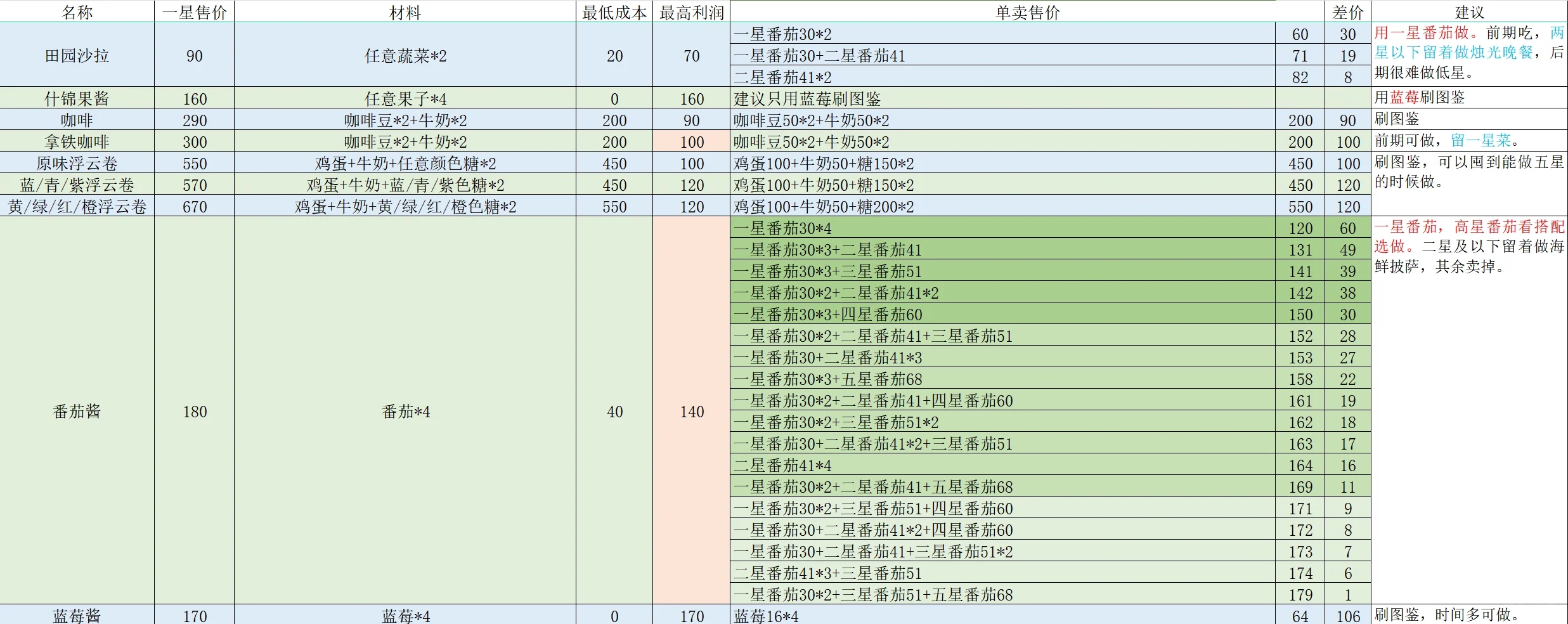Select the 单卖售价 header cell
This screenshot has width=1568, height=624.
[x=1027, y=11]
